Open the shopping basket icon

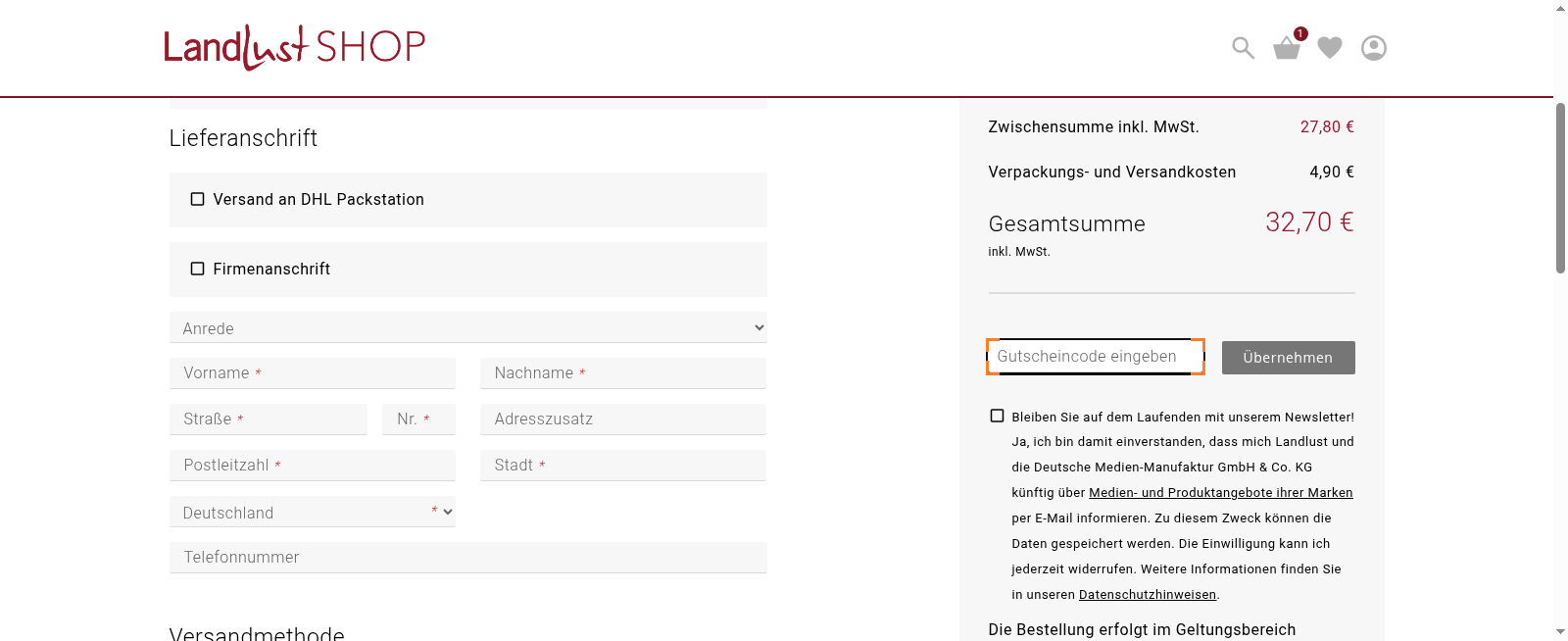[x=1287, y=48]
